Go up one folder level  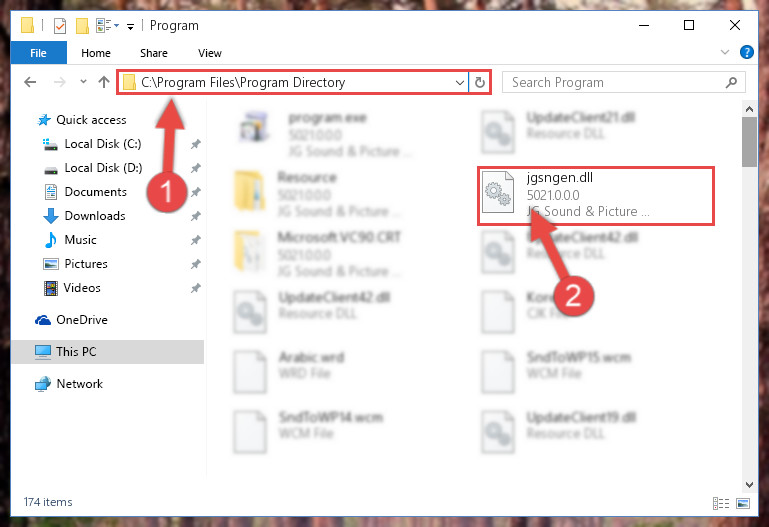[103, 82]
